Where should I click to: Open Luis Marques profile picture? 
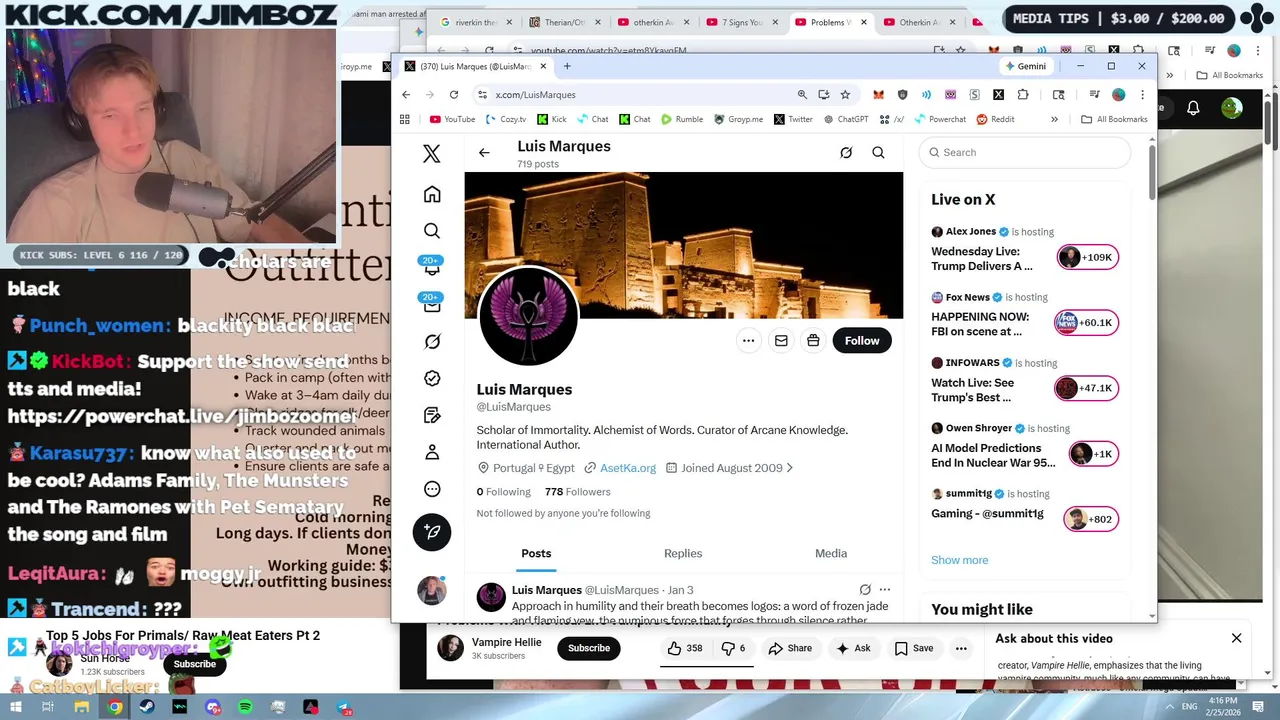(x=528, y=317)
